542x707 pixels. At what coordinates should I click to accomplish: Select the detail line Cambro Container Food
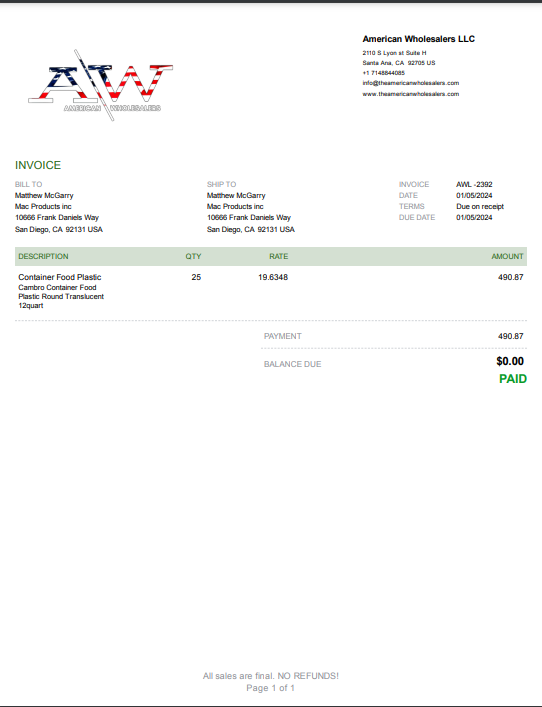(57, 287)
